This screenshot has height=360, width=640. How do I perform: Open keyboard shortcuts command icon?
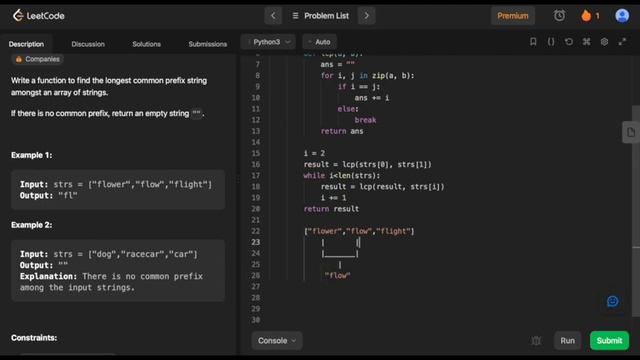click(x=587, y=42)
